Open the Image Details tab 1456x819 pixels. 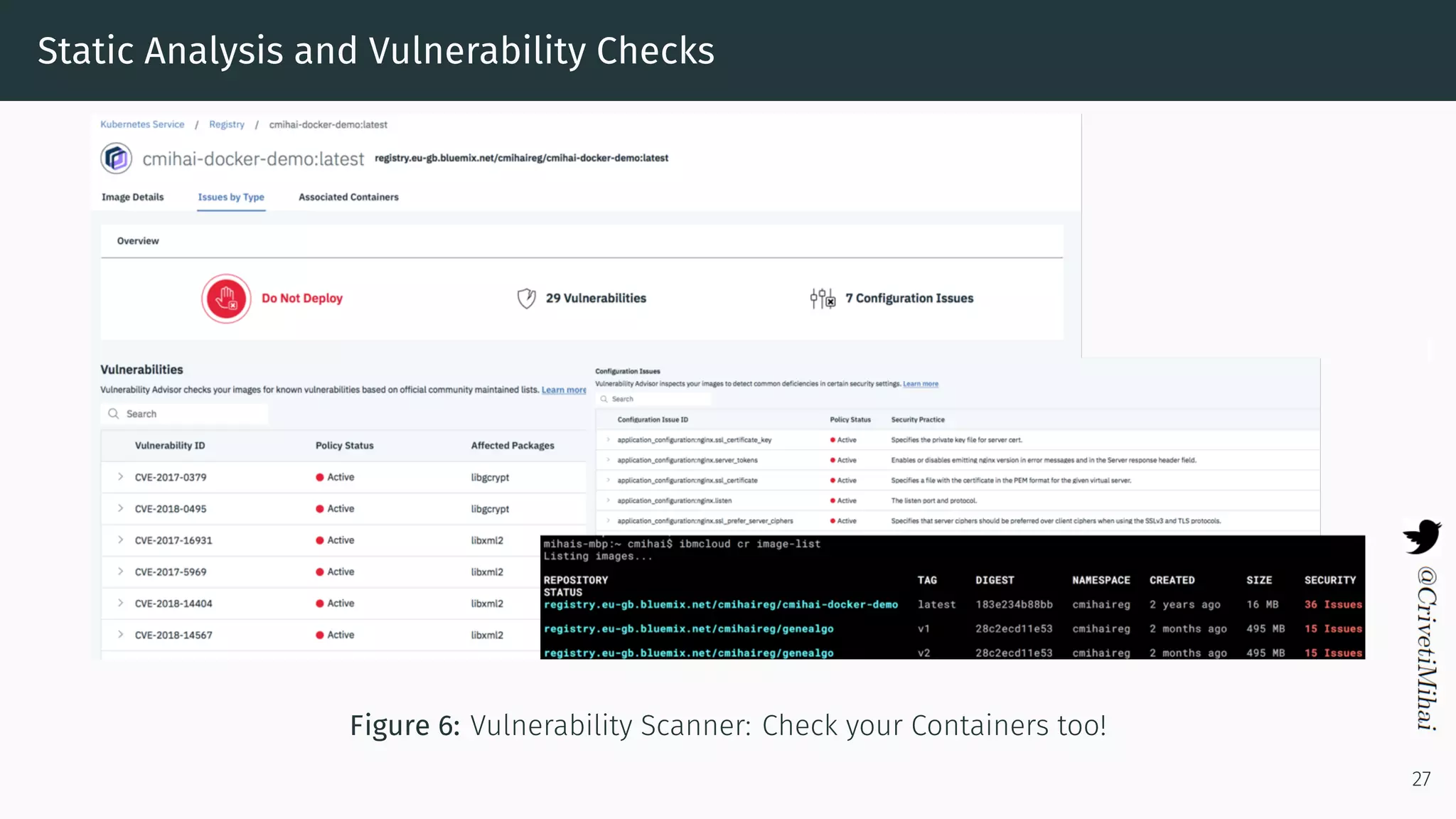[132, 197]
